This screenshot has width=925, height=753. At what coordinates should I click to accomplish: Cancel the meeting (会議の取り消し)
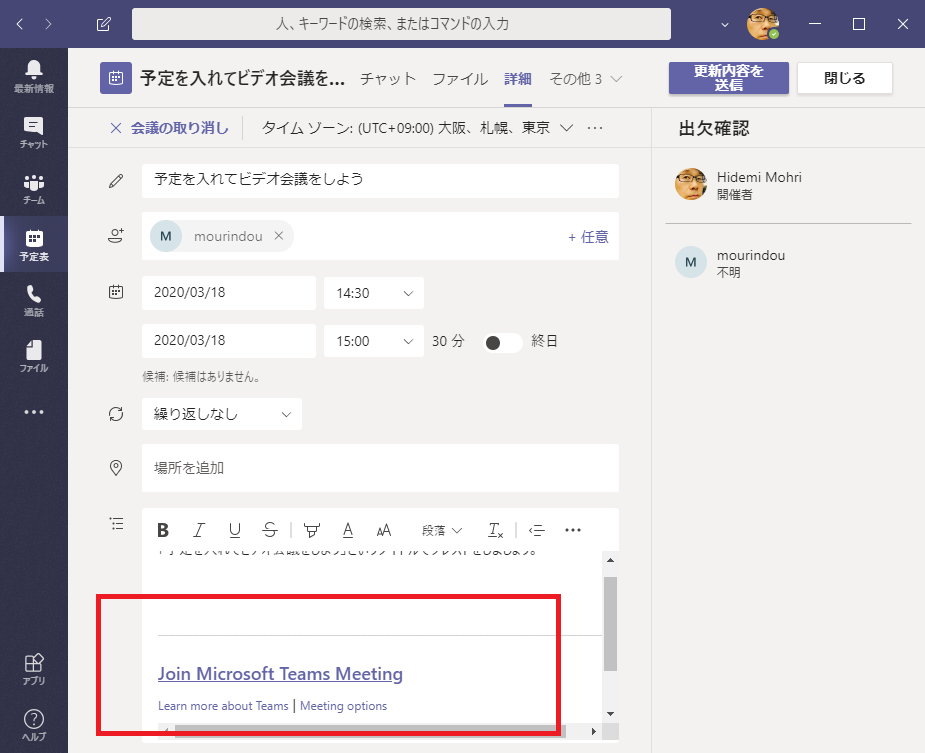[x=169, y=128]
